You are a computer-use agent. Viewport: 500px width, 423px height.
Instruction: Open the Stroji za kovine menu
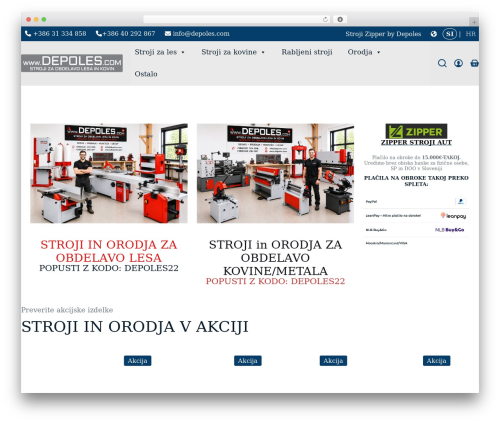pos(229,52)
